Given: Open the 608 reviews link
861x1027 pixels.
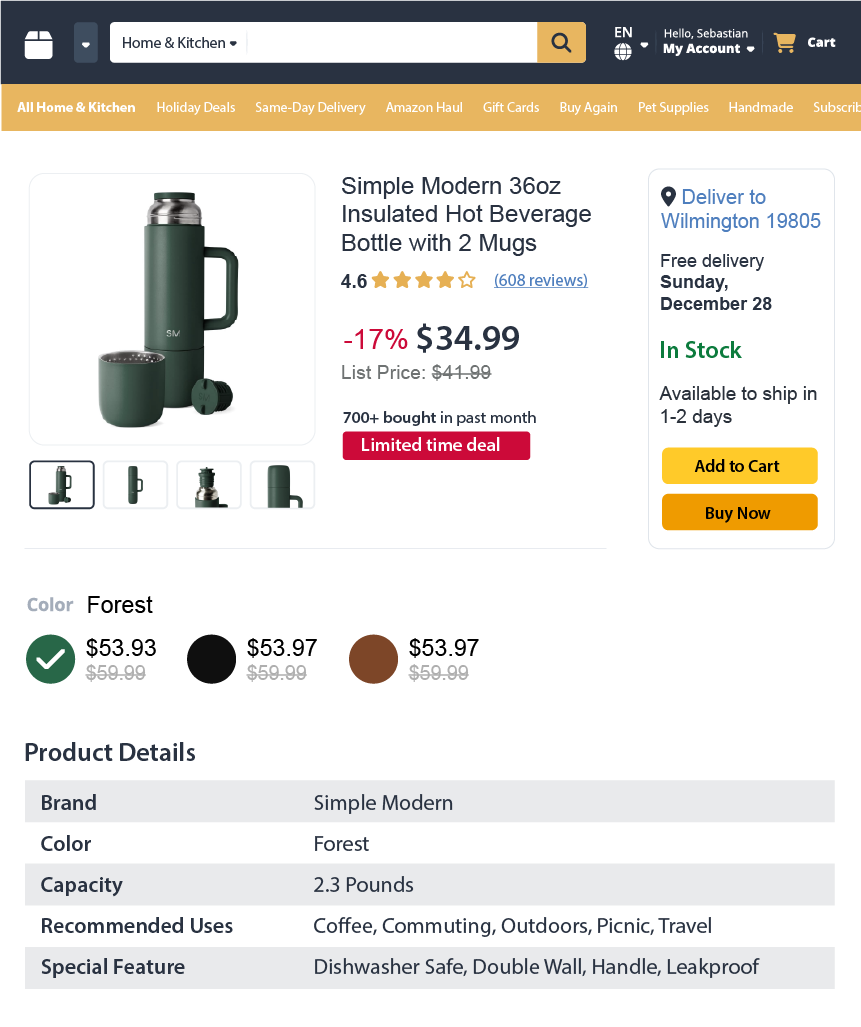Looking at the screenshot, I should pyautogui.click(x=540, y=280).
